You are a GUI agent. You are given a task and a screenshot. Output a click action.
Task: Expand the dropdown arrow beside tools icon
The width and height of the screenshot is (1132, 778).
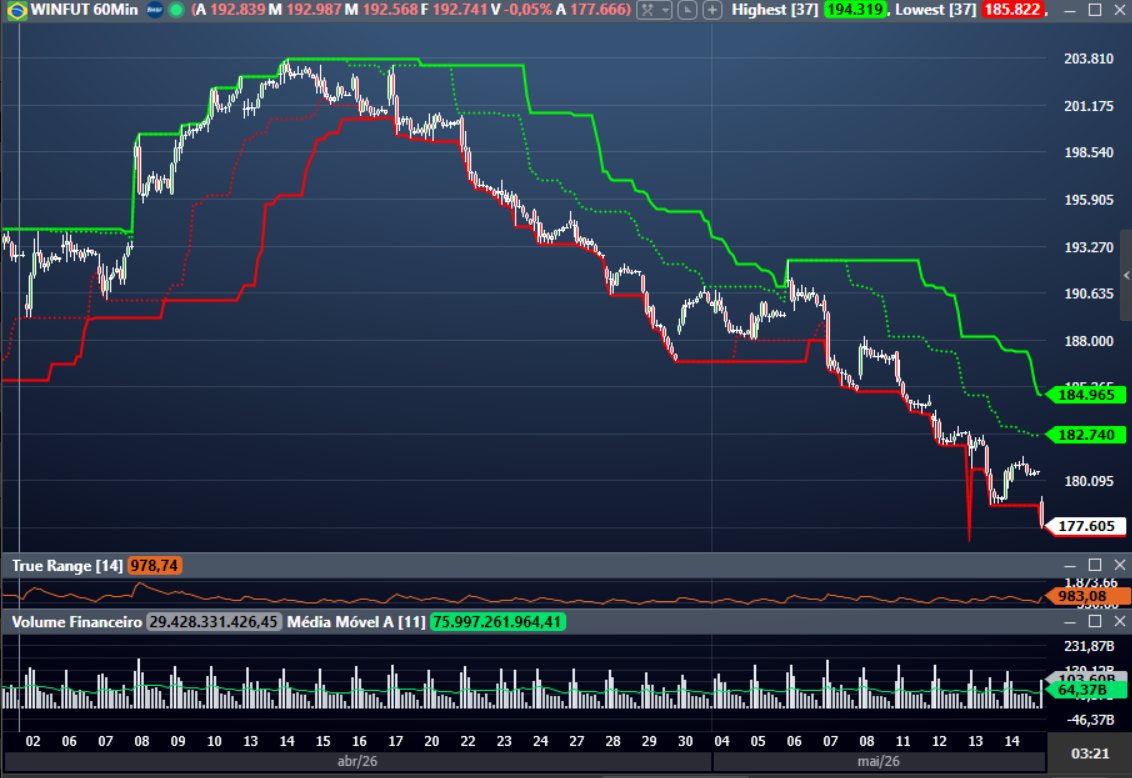click(665, 10)
